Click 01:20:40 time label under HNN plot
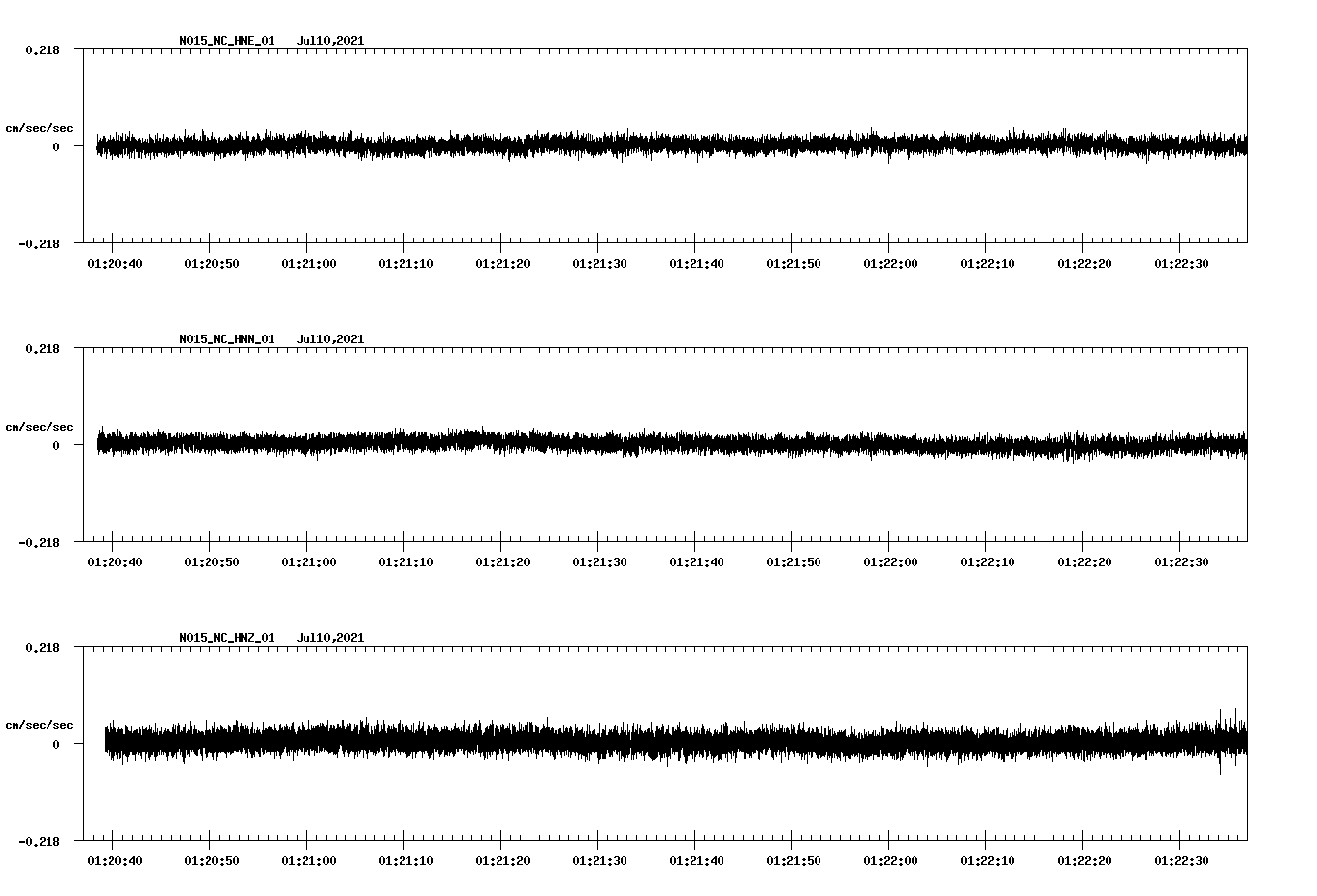 click(114, 562)
